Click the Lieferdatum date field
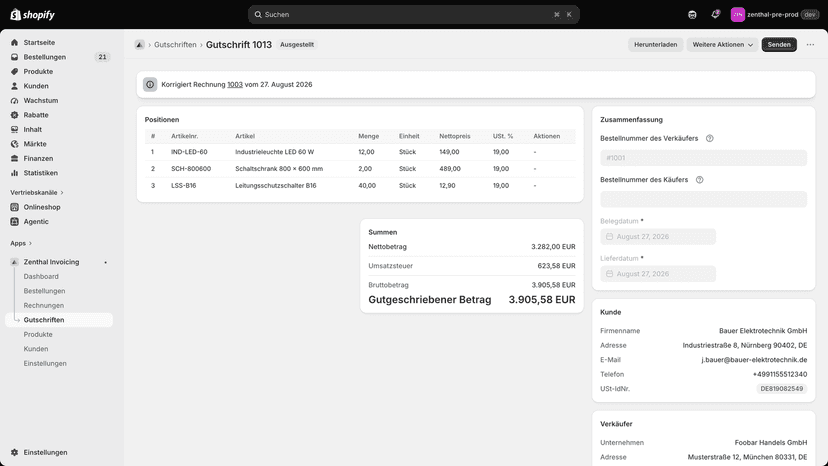828x466 pixels. [x=658, y=274]
